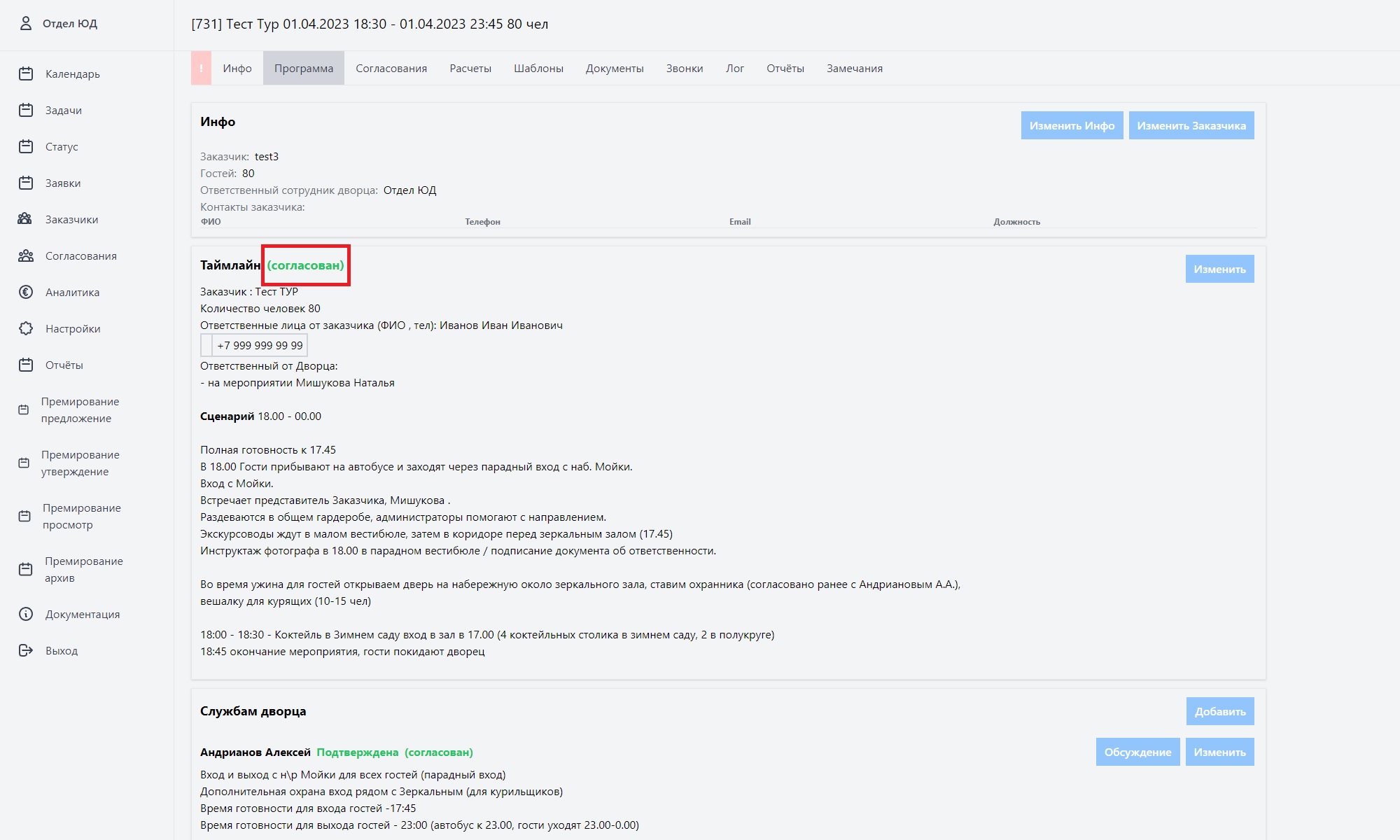Open Премирование архив in sidebar
The width and height of the screenshot is (1400, 840).
click(84, 569)
